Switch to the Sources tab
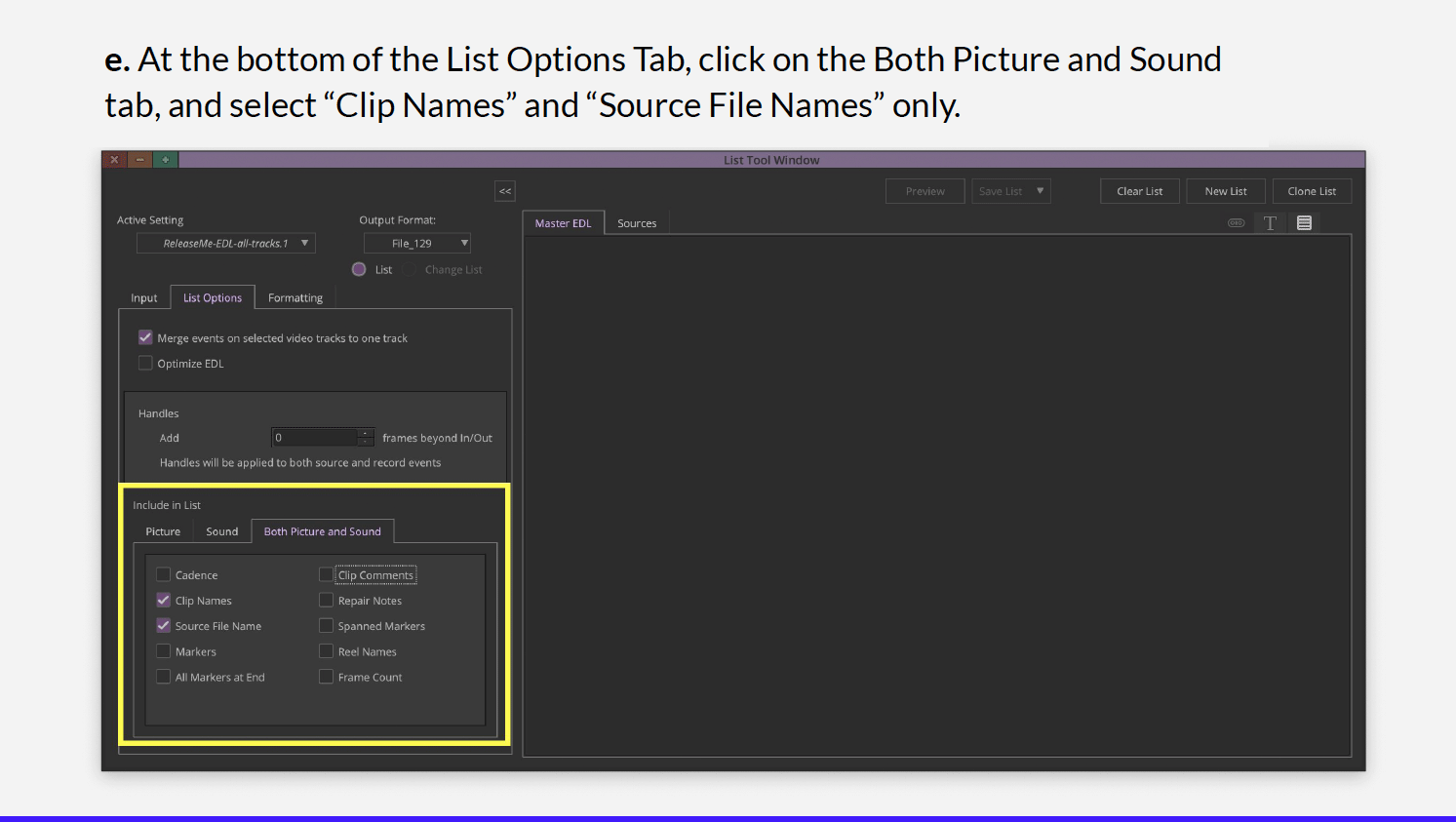1456x822 pixels. click(637, 223)
